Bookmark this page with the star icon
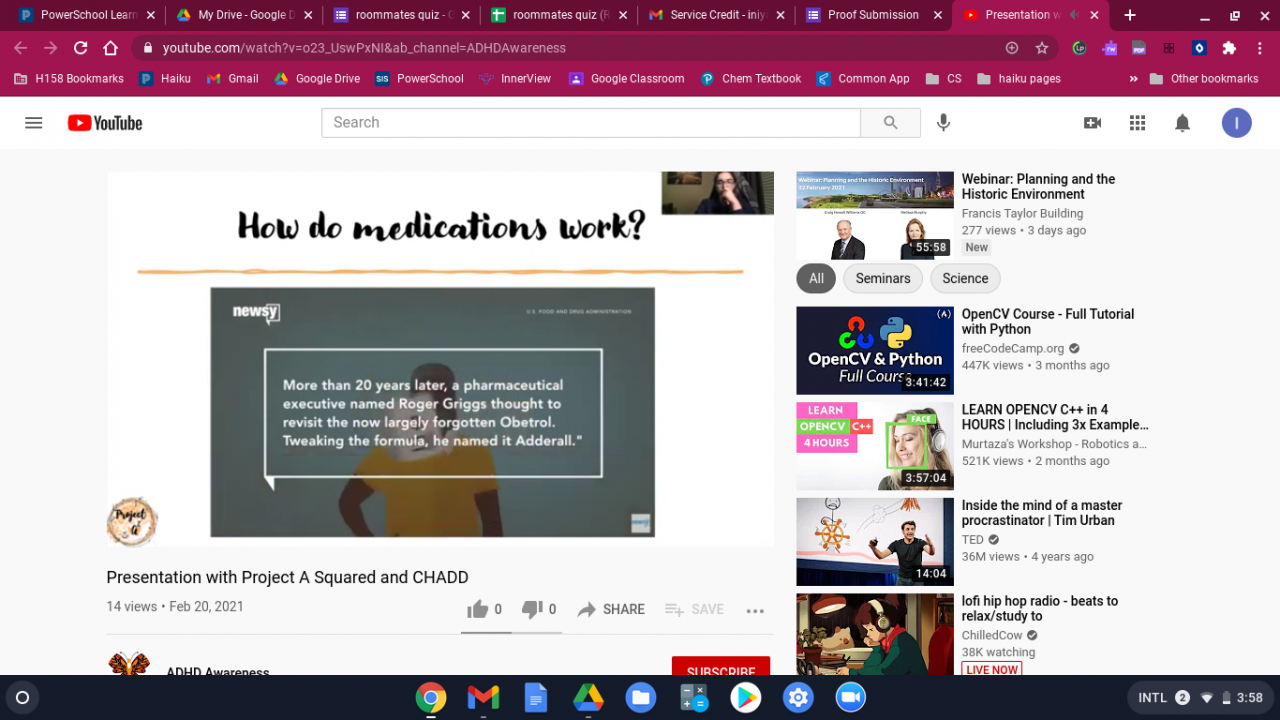1280x720 pixels. click(x=1042, y=48)
